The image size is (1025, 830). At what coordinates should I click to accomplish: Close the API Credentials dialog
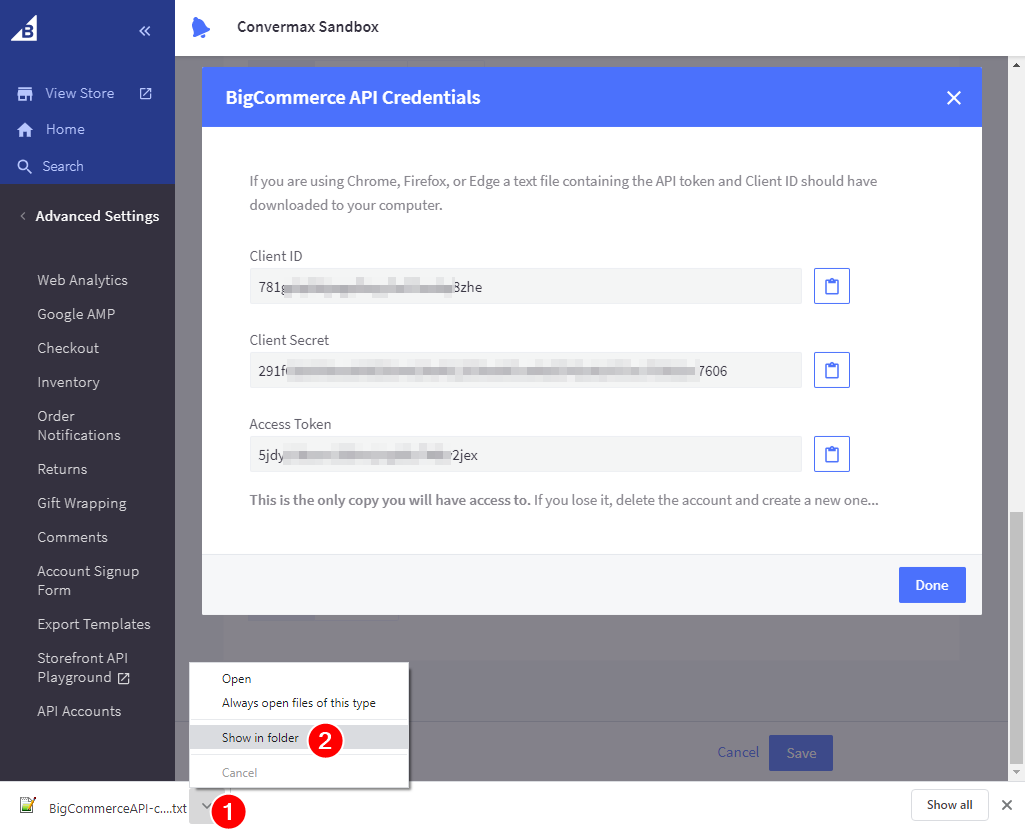click(954, 97)
